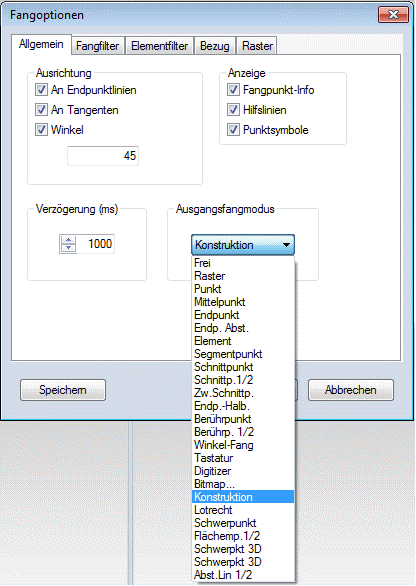Disable the Fangpunkt-Info checkbox

233,90
